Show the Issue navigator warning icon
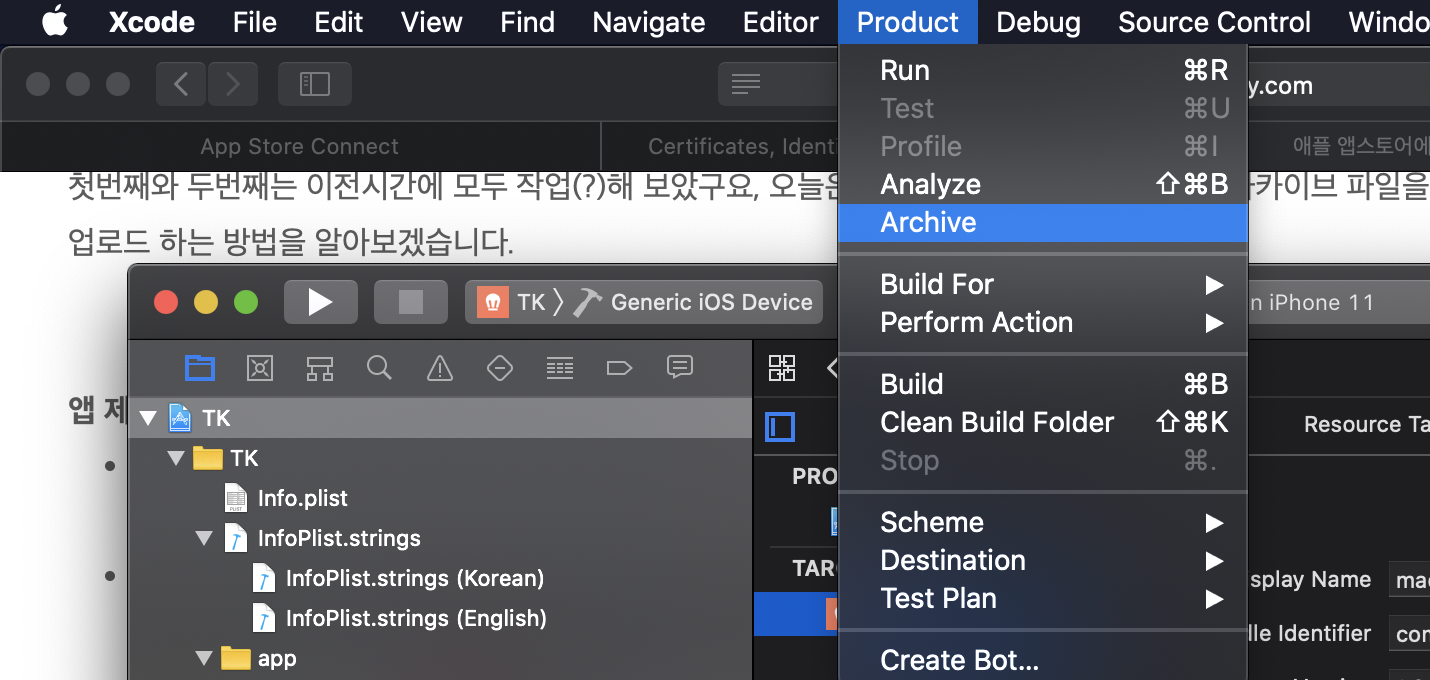 click(x=440, y=368)
